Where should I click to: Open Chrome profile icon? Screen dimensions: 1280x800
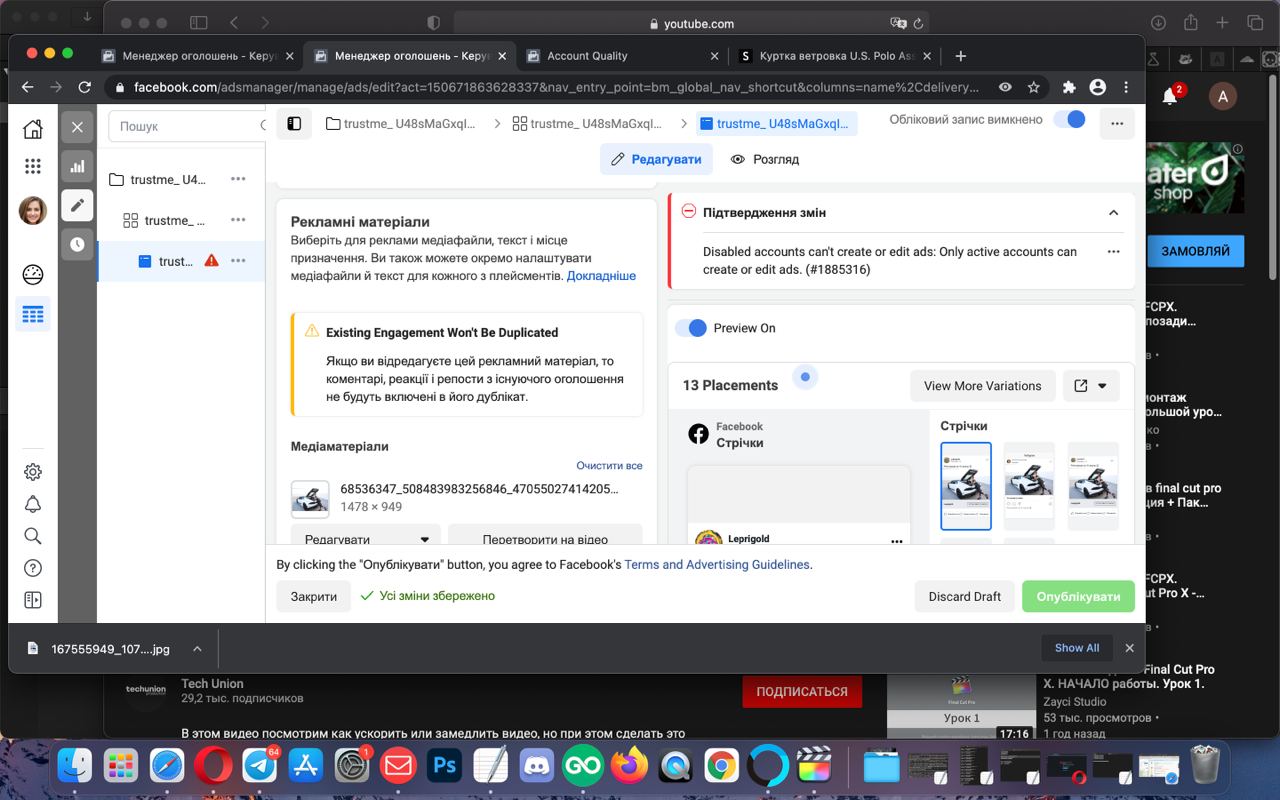(x=1098, y=87)
